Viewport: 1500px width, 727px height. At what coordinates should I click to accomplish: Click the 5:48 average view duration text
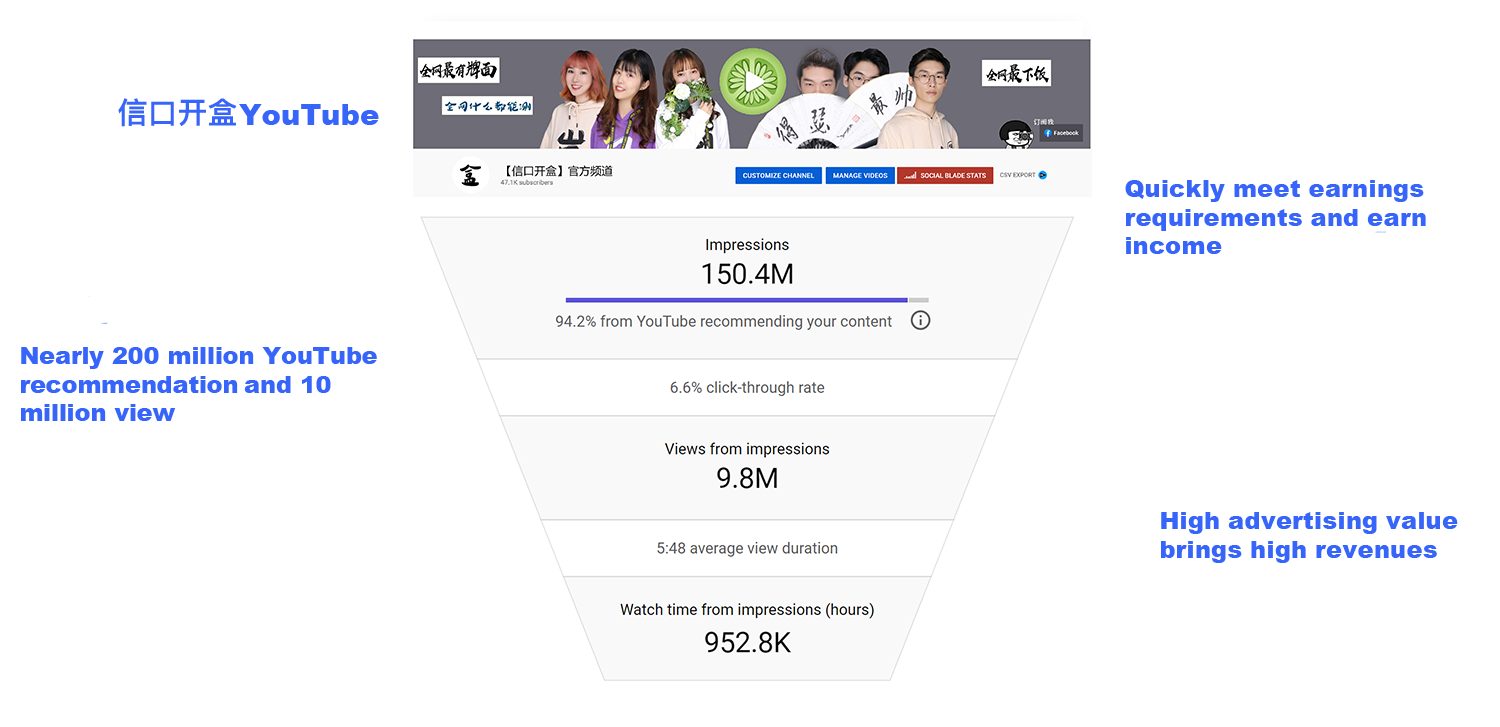(747, 548)
